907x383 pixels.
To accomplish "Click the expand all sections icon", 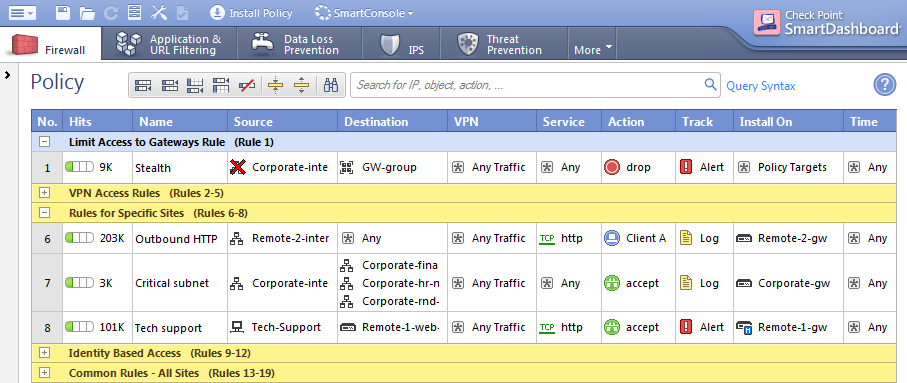I will tap(301, 86).
